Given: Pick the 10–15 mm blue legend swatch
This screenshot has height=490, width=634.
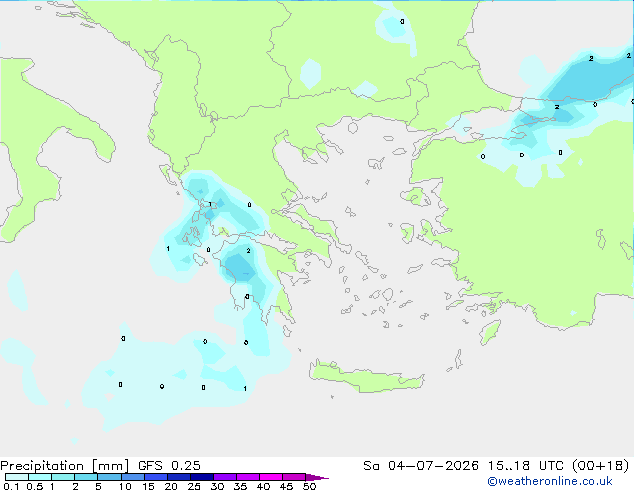Looking at the screenshot, I should (133, 477).
